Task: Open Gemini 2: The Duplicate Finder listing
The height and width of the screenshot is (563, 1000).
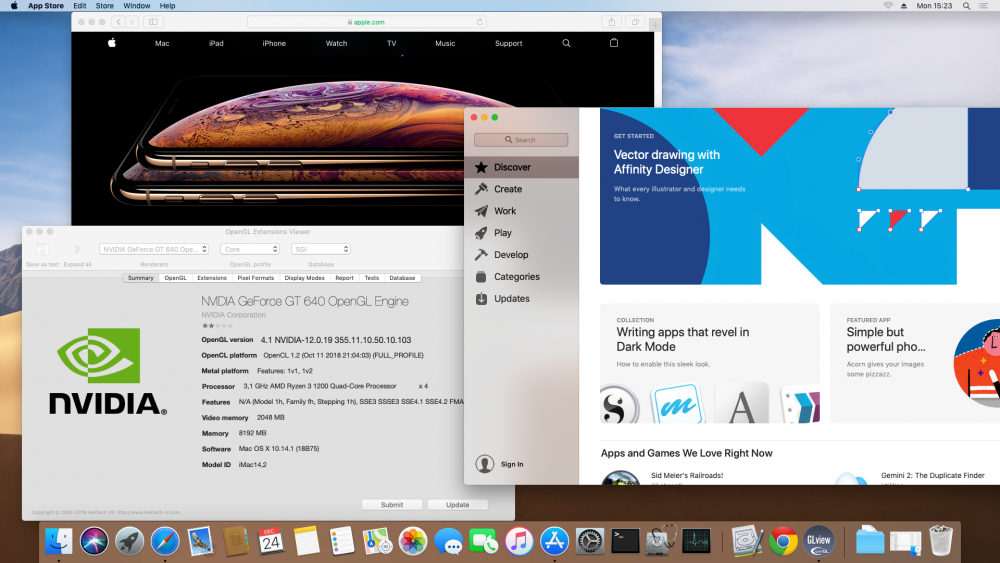Action: click(932, 476)
